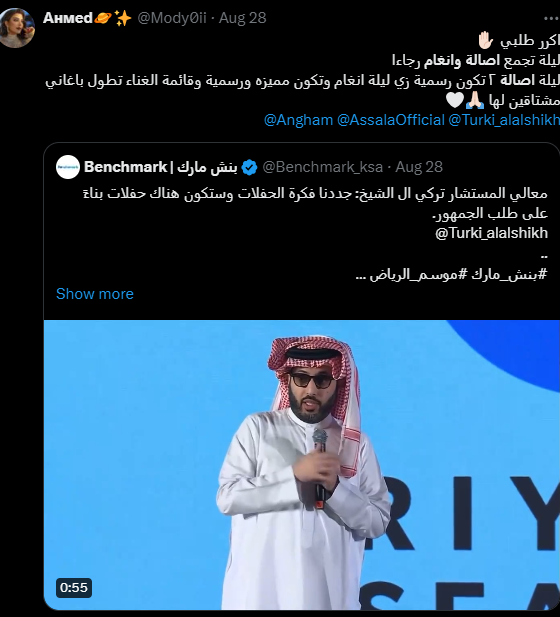Click the blue verified badge next to Benchmark

(x=249, y=167)
